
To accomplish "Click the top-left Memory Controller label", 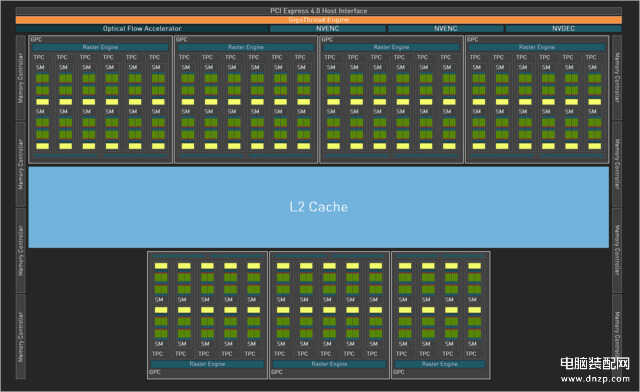I will click(x=21, y=78).
